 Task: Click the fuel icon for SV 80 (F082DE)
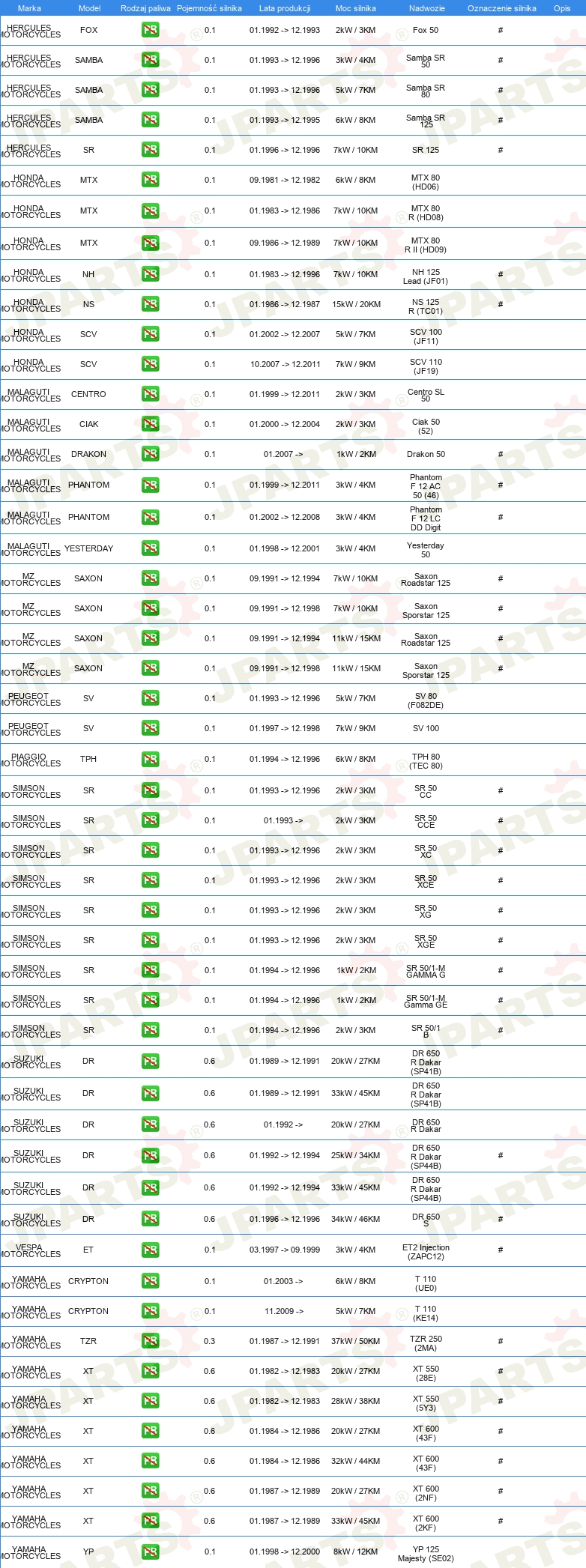point(150,698)
